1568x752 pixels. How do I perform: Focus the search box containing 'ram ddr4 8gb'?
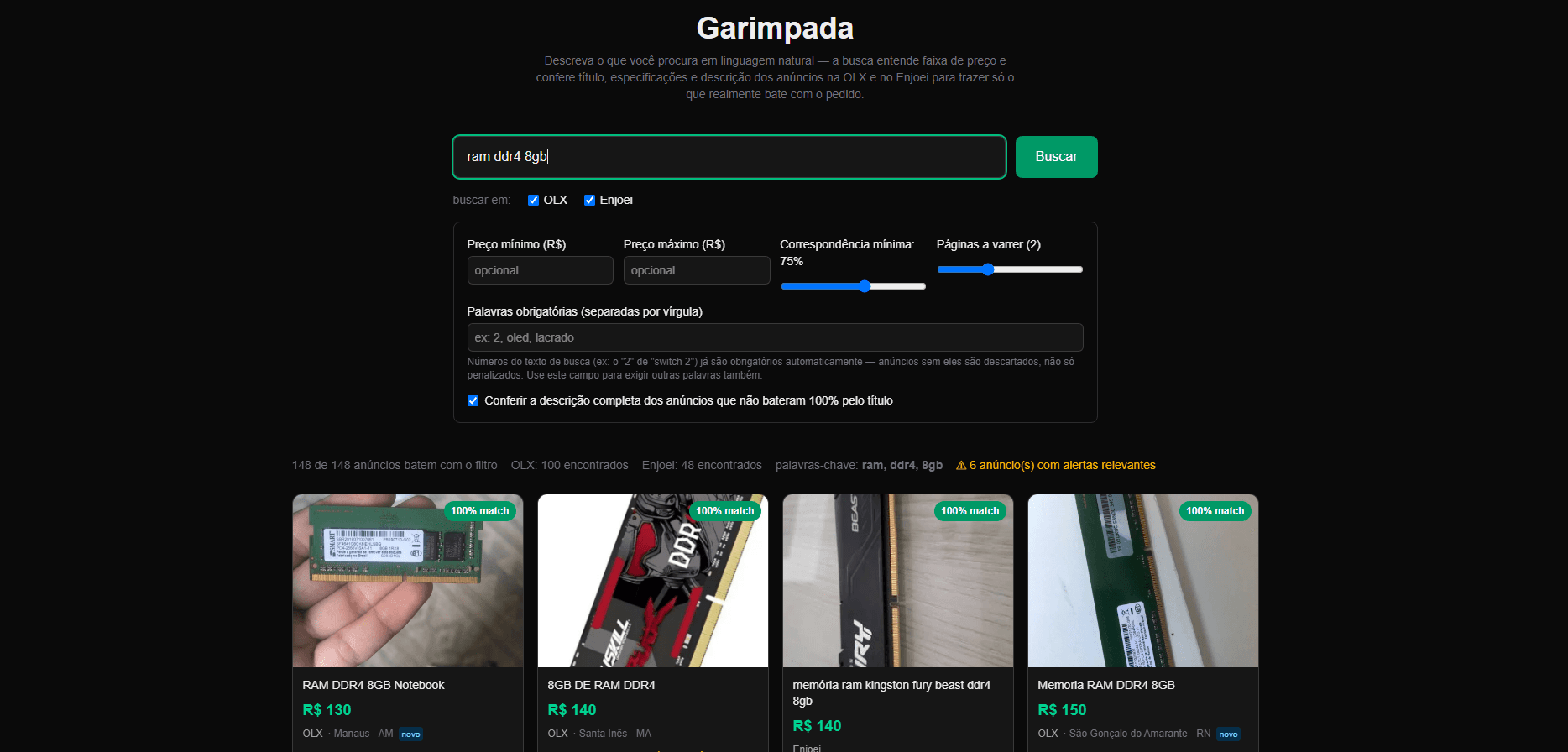[x=729, y=157]
